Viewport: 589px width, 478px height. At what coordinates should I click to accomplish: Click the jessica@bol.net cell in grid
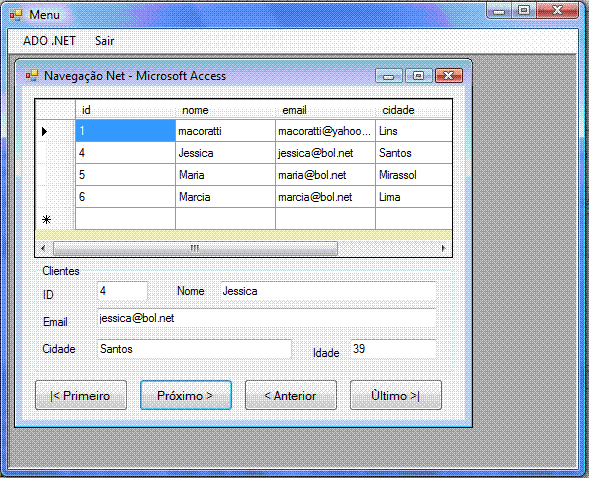point(325,153)
